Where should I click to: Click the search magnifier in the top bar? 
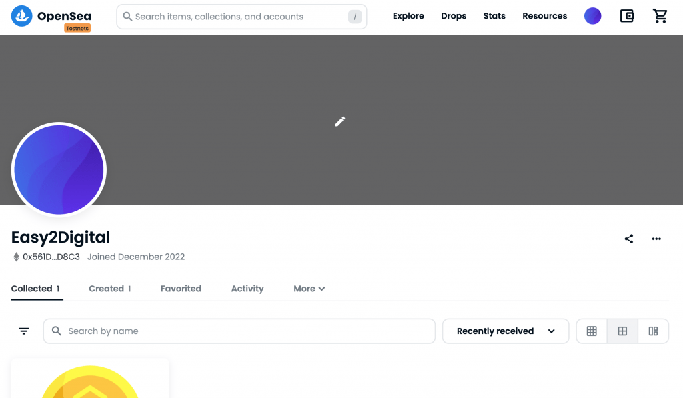pyautogui.click(x=127, y=17)
